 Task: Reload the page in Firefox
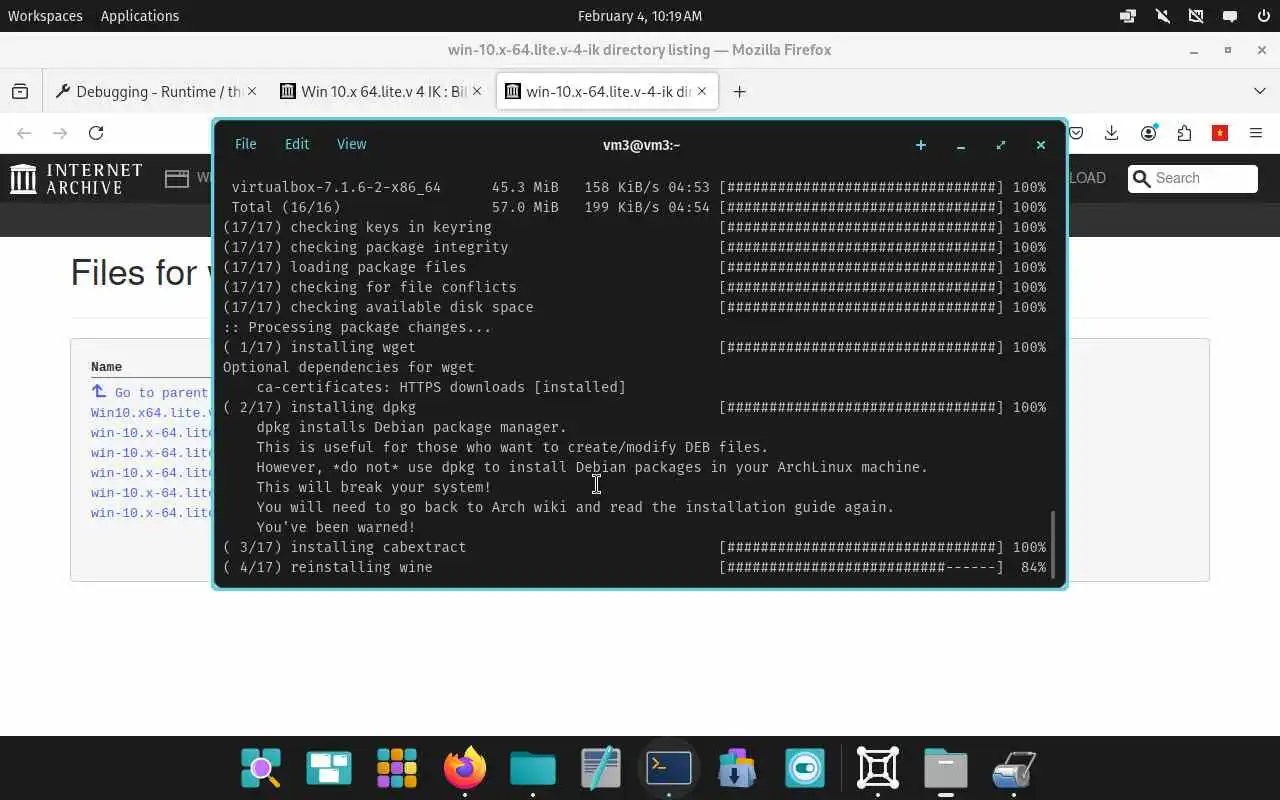[96, 133]
